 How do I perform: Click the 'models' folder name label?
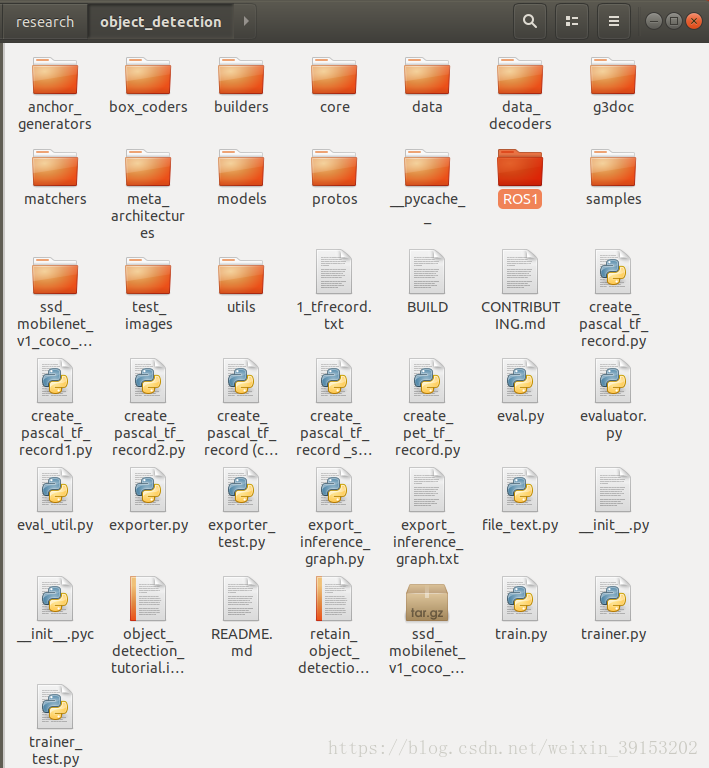point(241,199)
